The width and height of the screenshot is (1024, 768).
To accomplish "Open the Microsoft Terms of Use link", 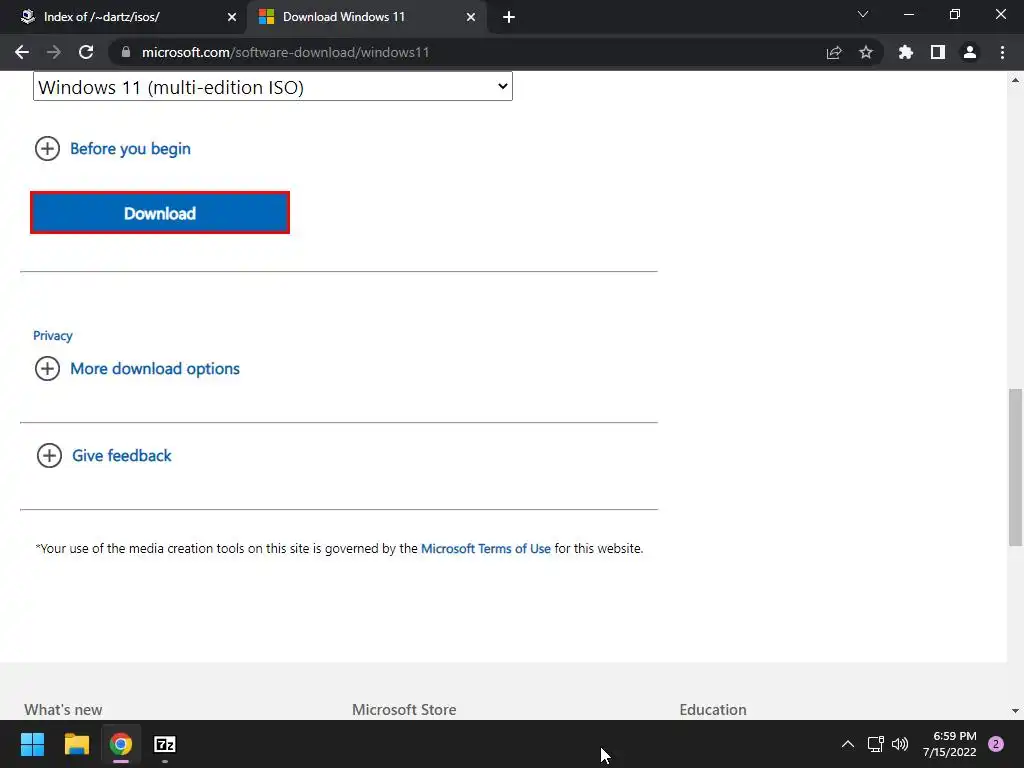I will 486,549.
